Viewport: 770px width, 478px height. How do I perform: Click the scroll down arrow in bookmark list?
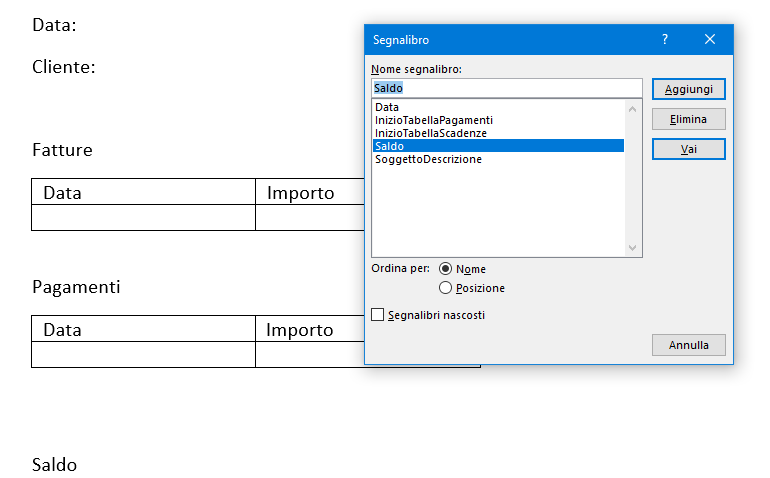coord(632,248)
